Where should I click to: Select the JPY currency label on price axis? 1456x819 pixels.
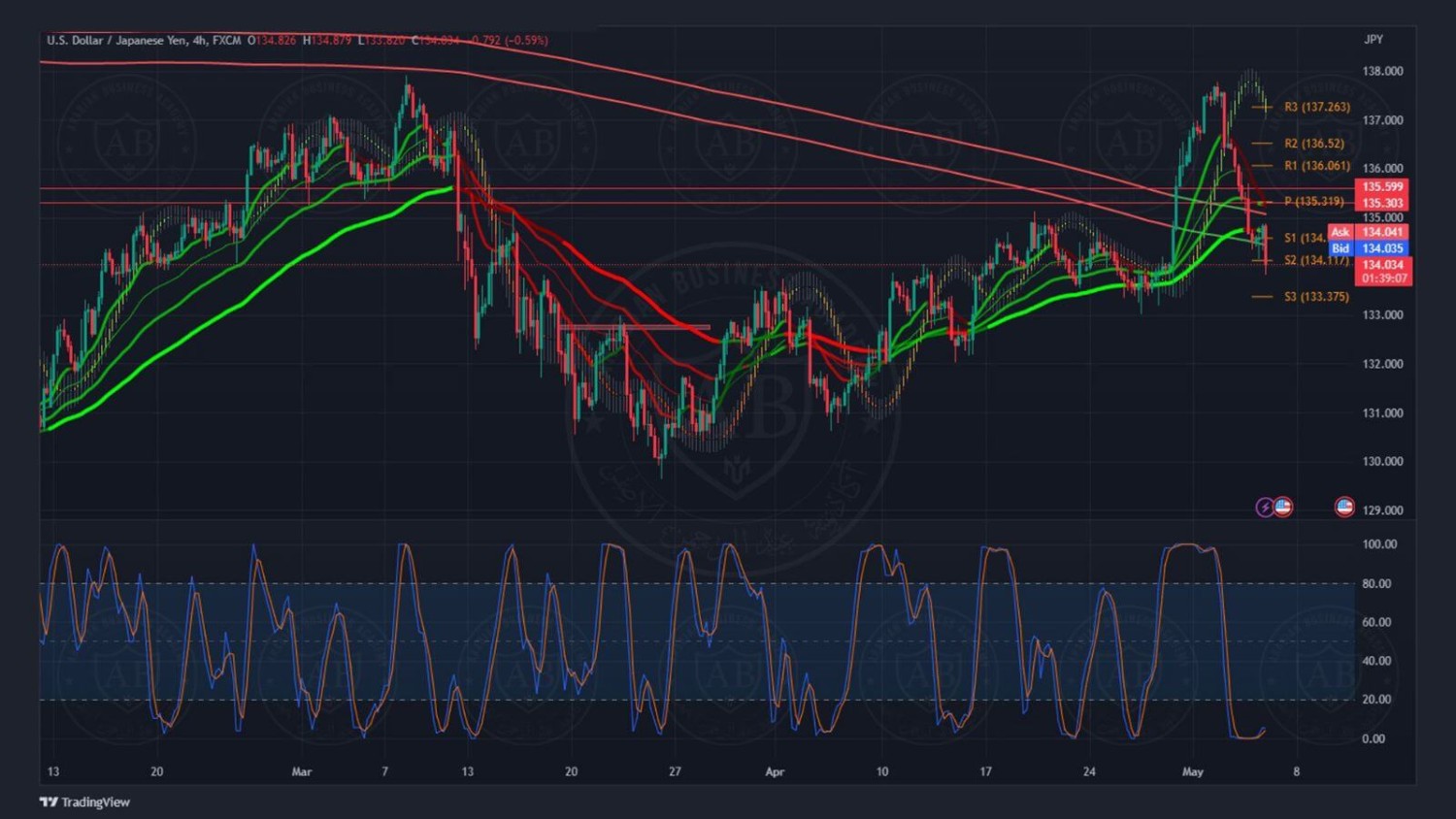coord(1373,40)
